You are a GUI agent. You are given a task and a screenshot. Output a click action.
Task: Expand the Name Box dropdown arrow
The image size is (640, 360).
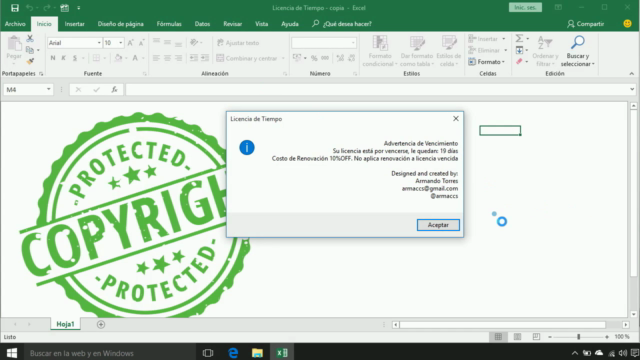coord(49,89)
